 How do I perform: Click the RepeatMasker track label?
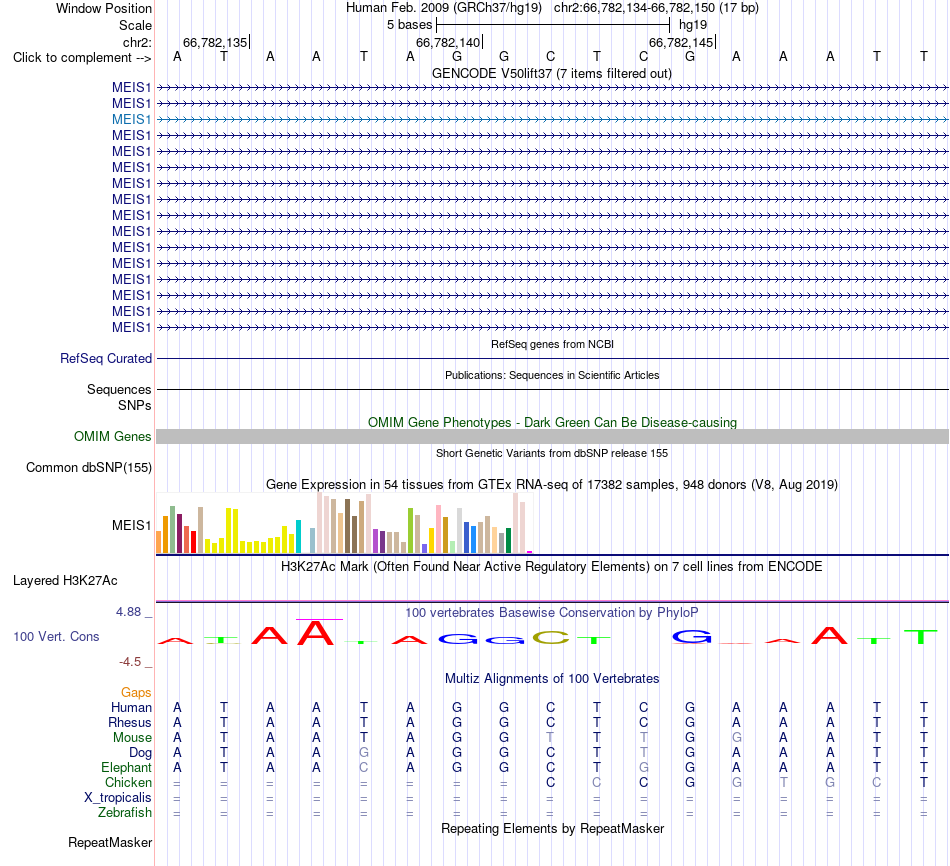point(110,842)
